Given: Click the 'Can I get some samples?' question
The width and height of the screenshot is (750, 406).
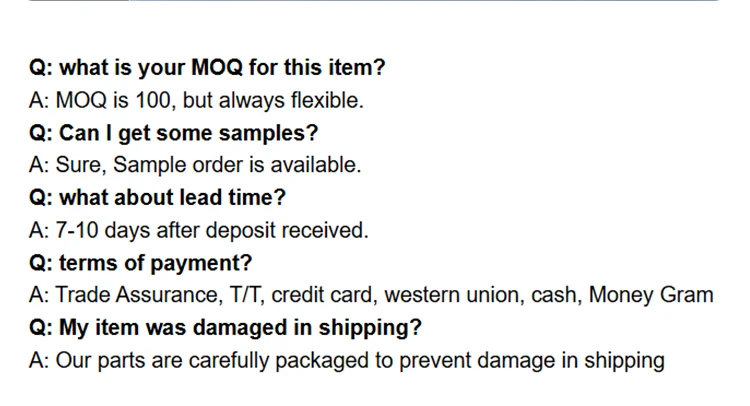Looking at the screenshot, I should coord(174,133).
